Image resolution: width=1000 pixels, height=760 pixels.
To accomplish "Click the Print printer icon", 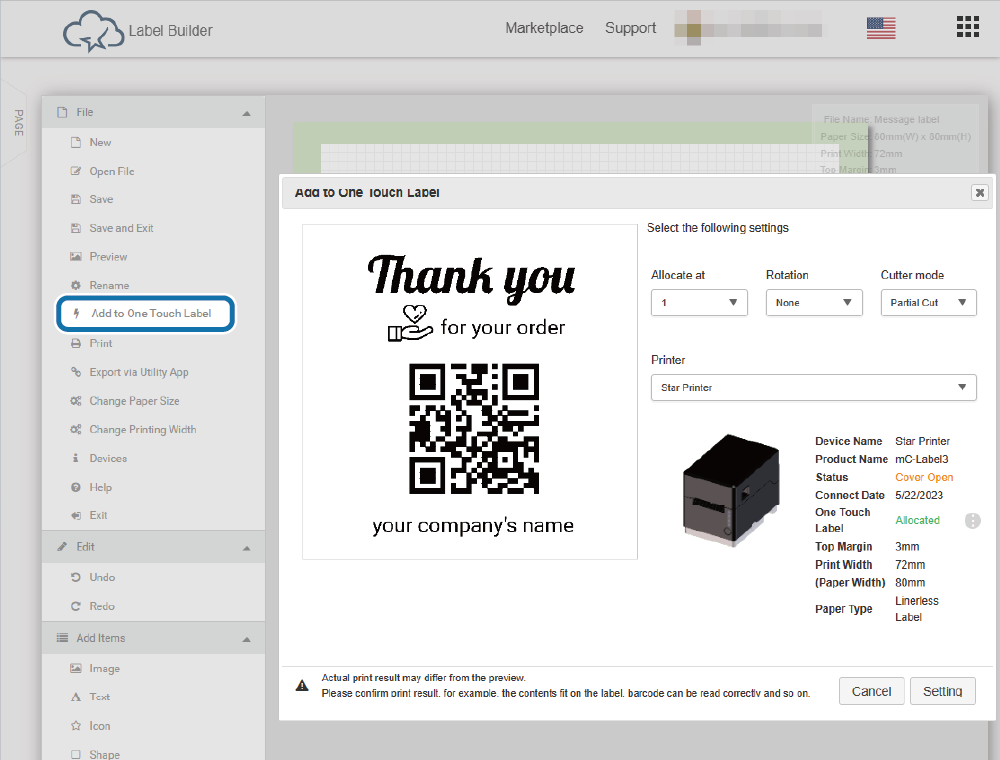I will (x=76, y=343).
